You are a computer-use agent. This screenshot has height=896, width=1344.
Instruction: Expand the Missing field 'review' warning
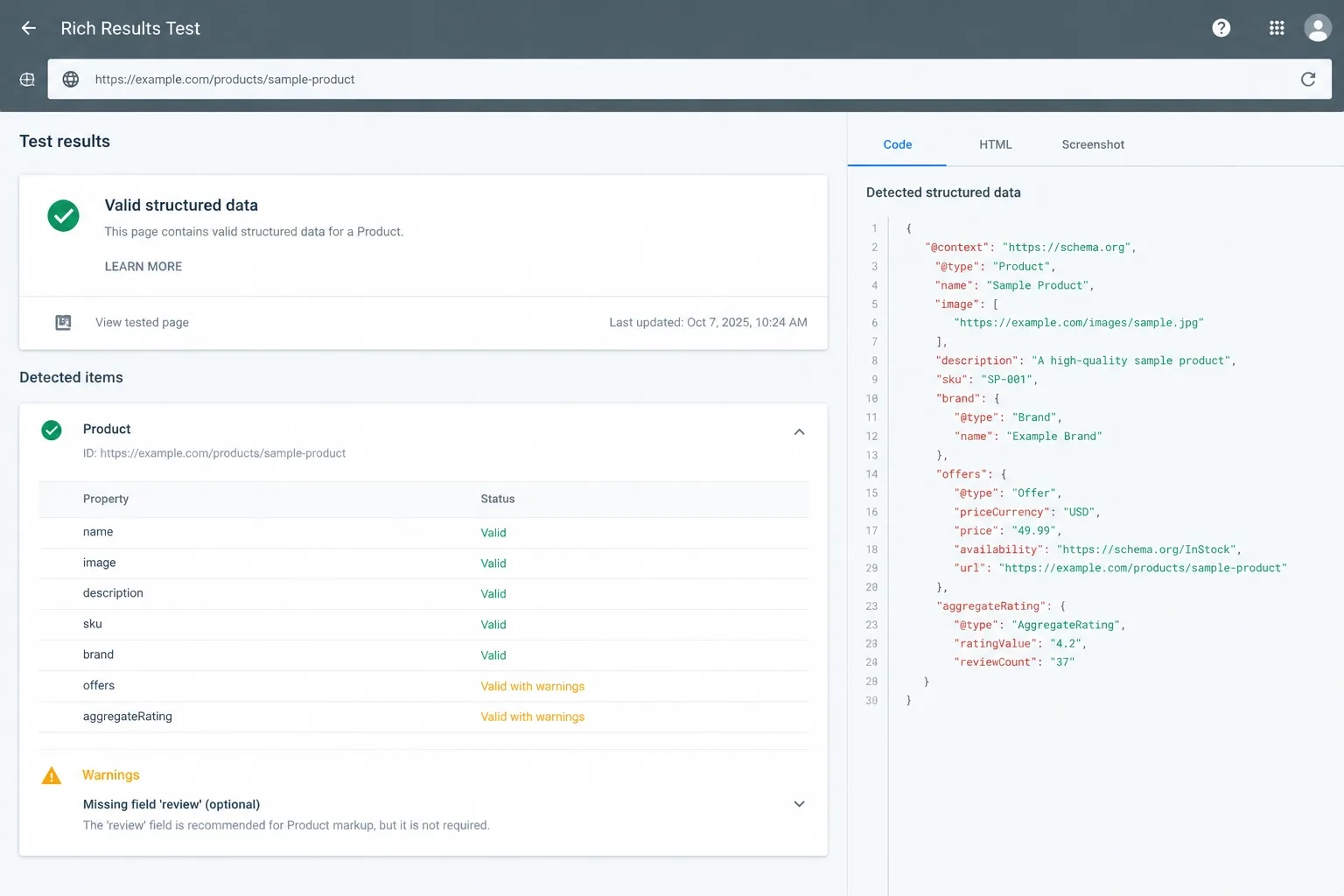(x=799, y=804)
